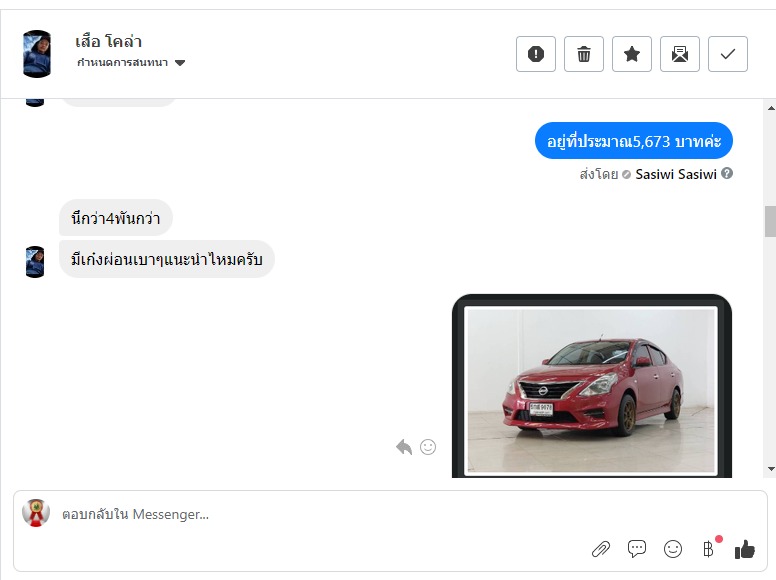Screen dimensions: 776x580
Task: Delete conversation with trash icon
Action: pos(583,54)
